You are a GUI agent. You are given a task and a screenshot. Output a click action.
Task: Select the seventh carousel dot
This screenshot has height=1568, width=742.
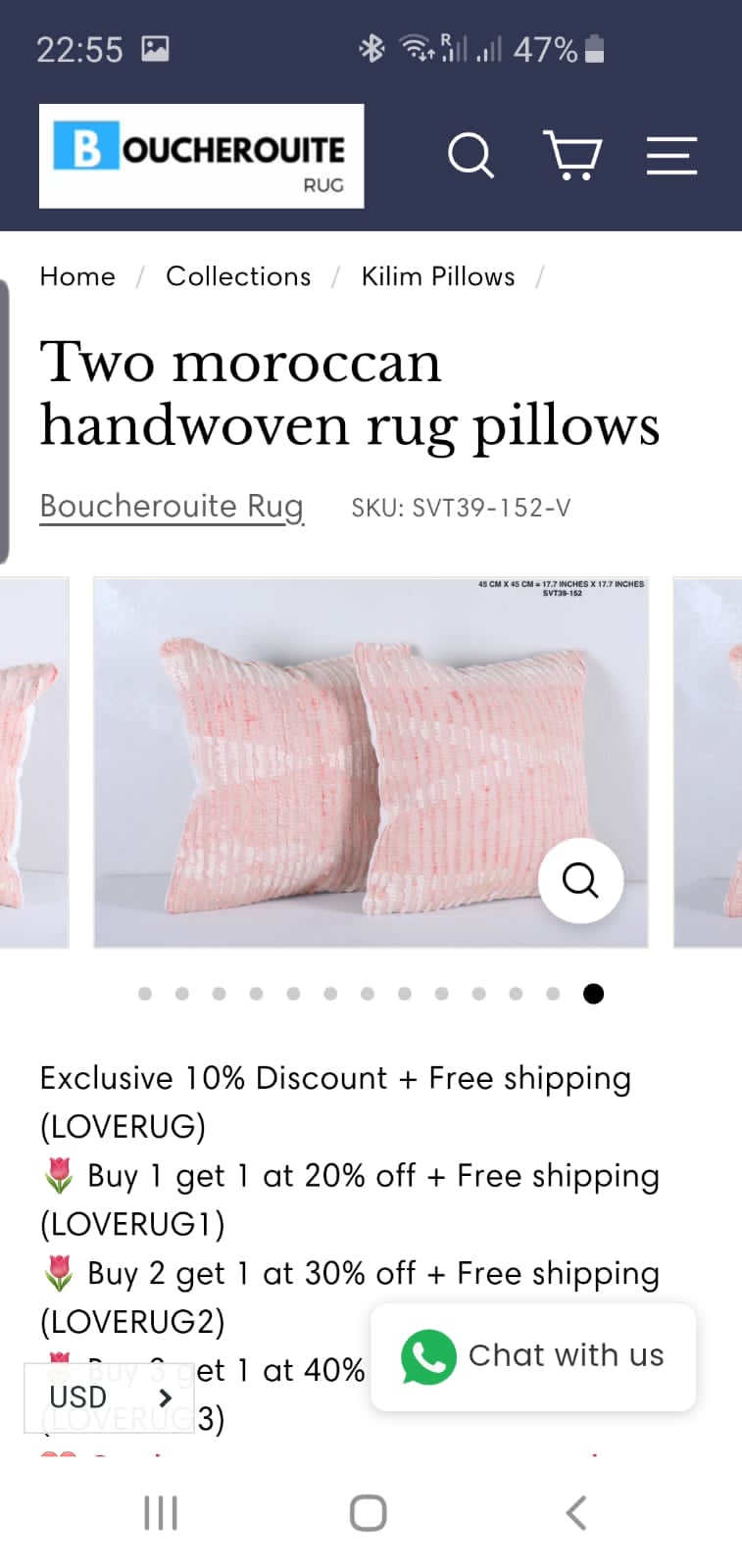(x=368, y=994)
